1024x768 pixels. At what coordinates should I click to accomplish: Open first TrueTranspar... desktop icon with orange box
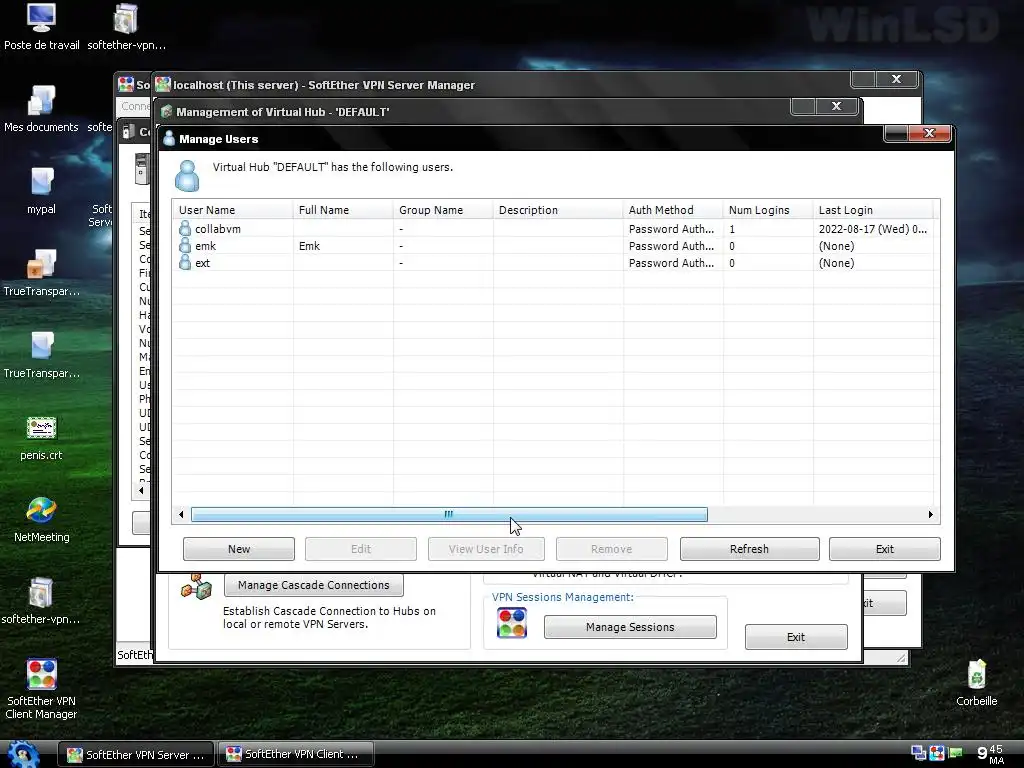[41, 274]
